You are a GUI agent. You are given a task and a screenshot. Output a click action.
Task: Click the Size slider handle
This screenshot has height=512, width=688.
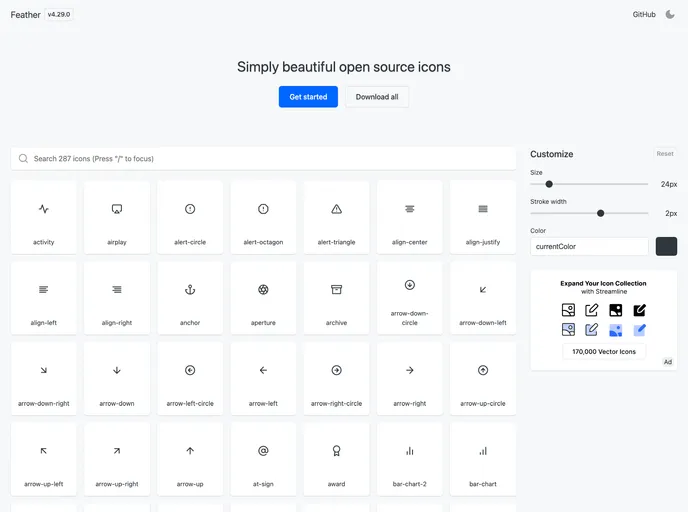click(x=549, y=184)
